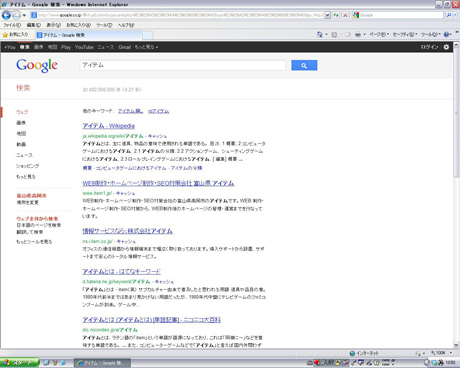The height and width of the screenshot is (368, 460).
Task: Open the 表示 menu
Action: click(x=53, y=25)
